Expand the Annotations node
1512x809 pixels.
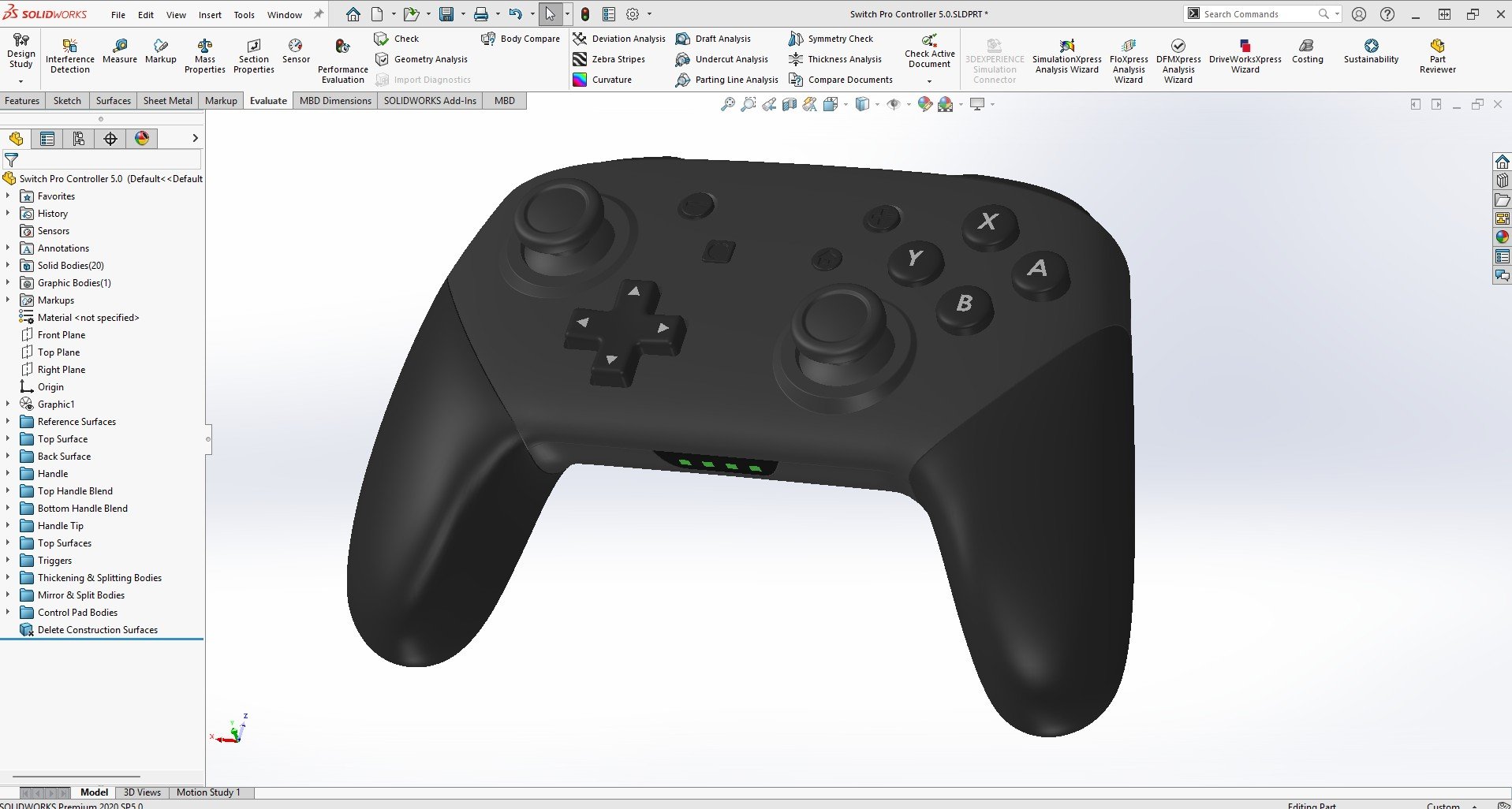coord(8,248)
